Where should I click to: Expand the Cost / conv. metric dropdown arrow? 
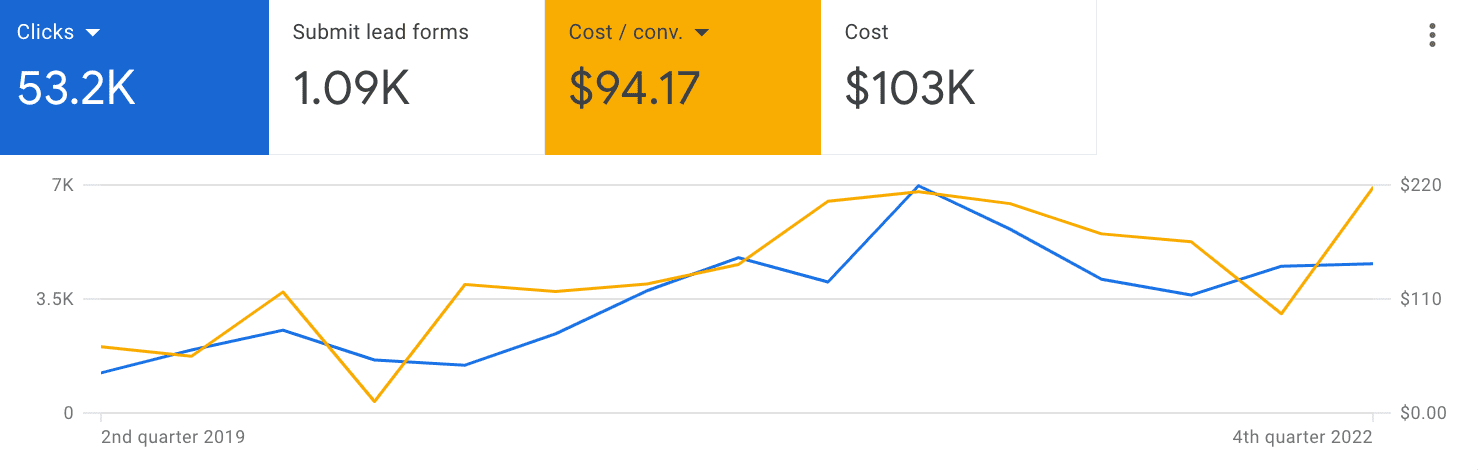click(x=702, y=33)
